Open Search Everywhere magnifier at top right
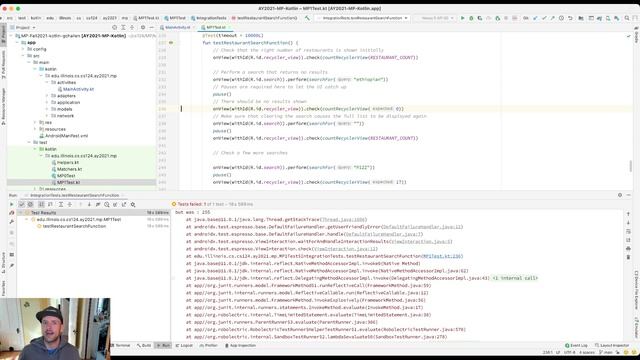Image resolution: width=640 pixels, height=360 pixels. coord(627,18)
